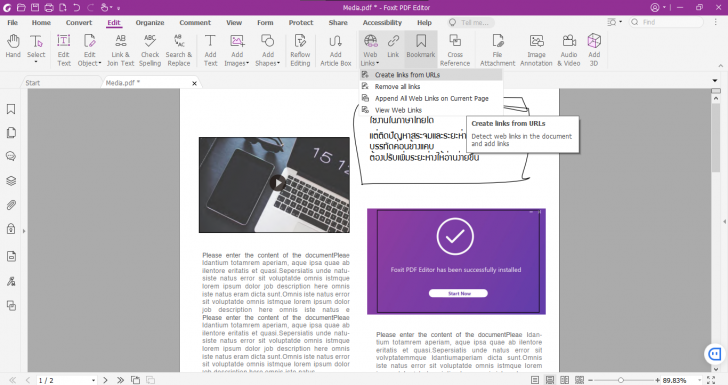Click Save icon in title bar
This screenshot has width=728, height=385.
(x=35, y=7)
